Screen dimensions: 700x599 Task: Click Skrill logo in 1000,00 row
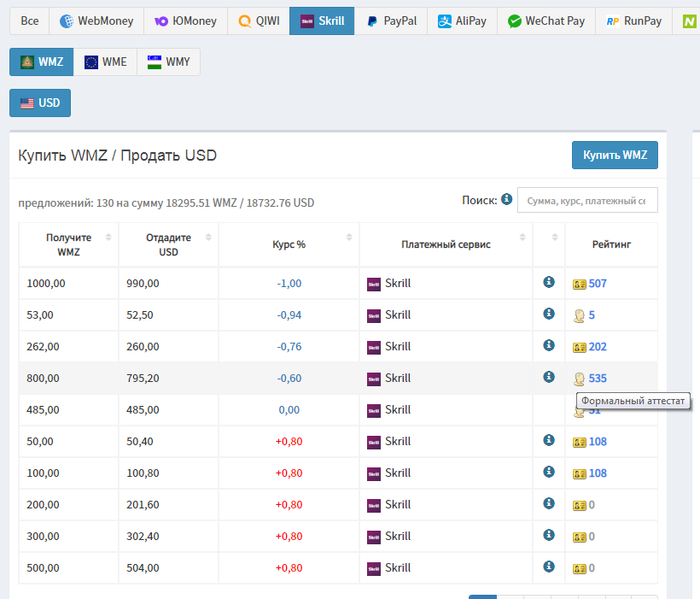tap(374, 284)
